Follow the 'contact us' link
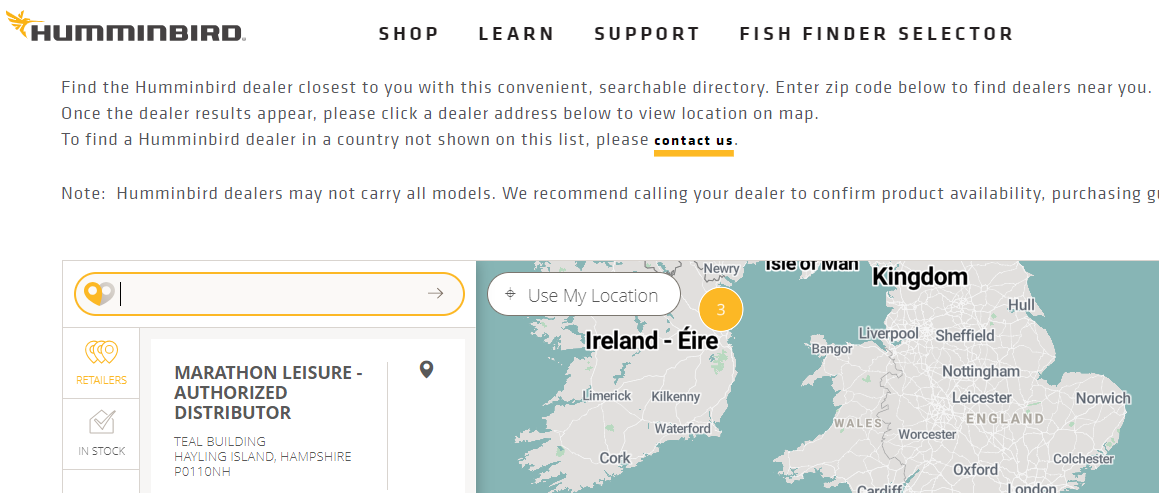 (x=693, y=141)
